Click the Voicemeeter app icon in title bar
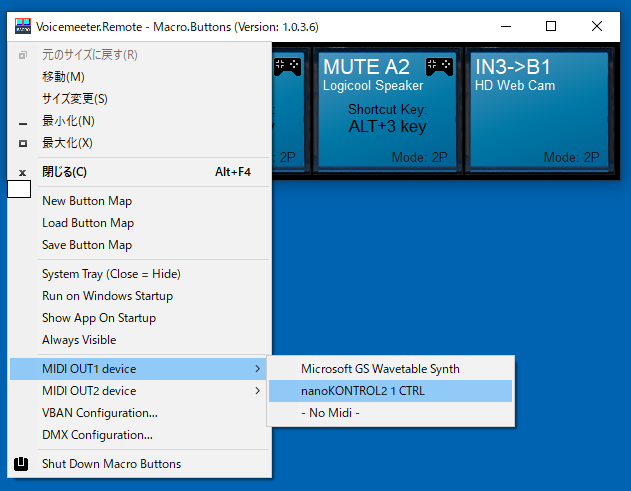Image resolution: width=631 pixels, height=491 pixels. coord(23,26)
